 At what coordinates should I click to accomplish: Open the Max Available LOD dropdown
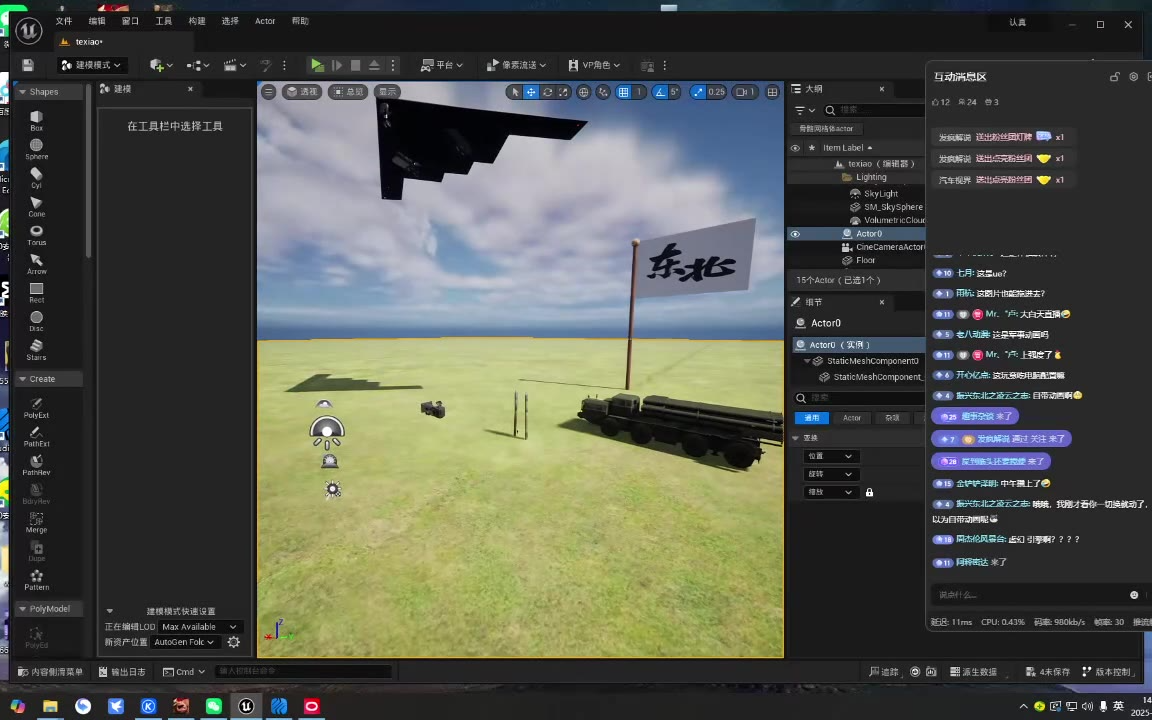click(199, 627)
